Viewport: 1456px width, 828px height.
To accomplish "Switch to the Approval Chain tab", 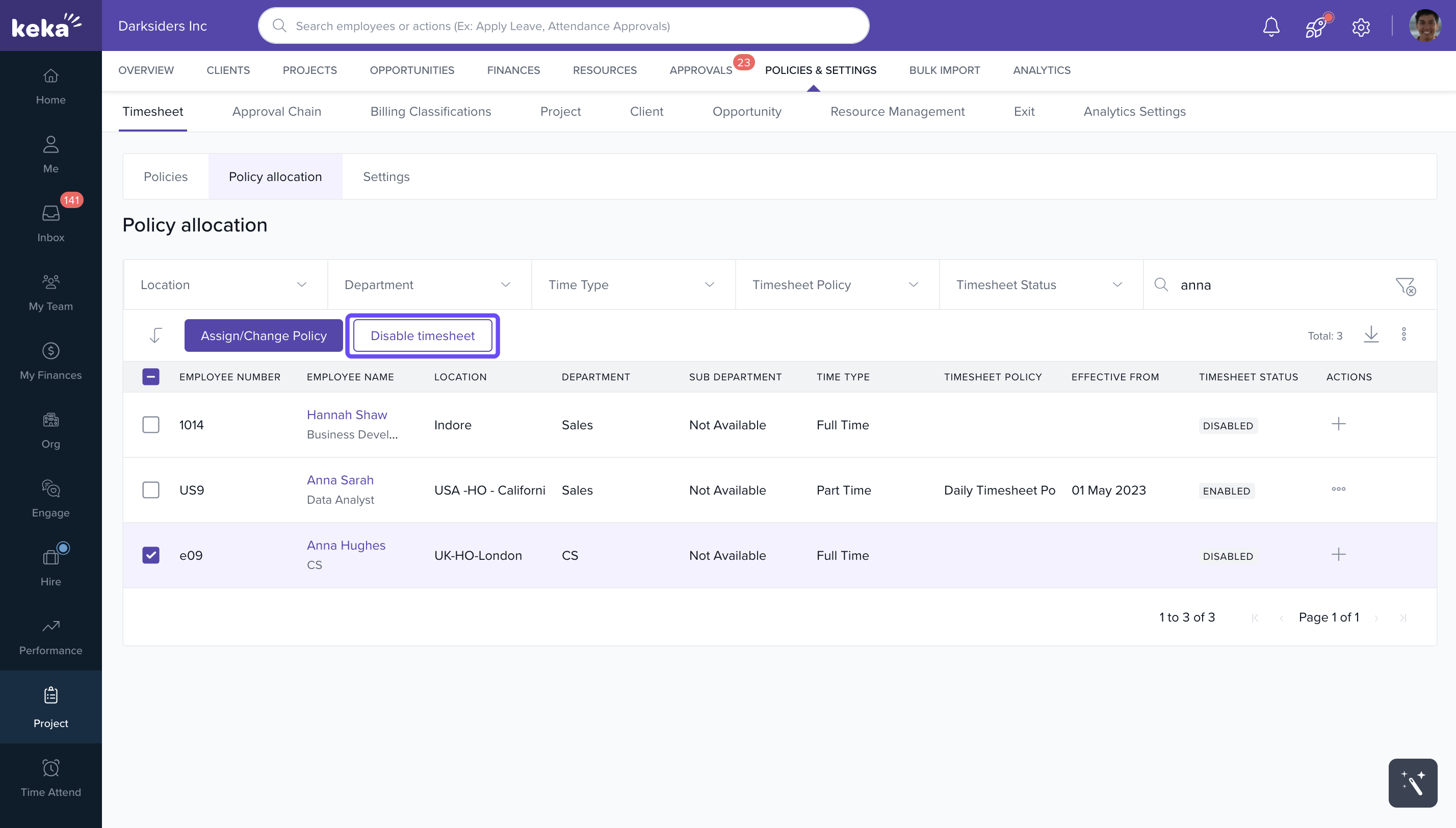I will pos(276,112).
